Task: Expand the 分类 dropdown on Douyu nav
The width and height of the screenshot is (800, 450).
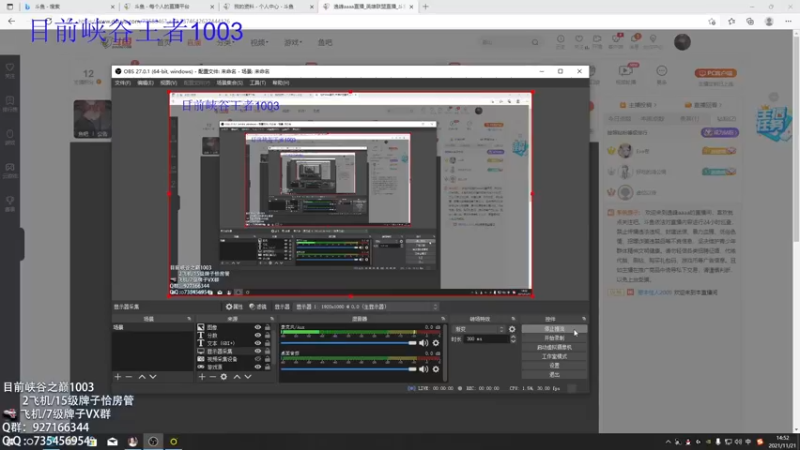Action: coord(224,42)
